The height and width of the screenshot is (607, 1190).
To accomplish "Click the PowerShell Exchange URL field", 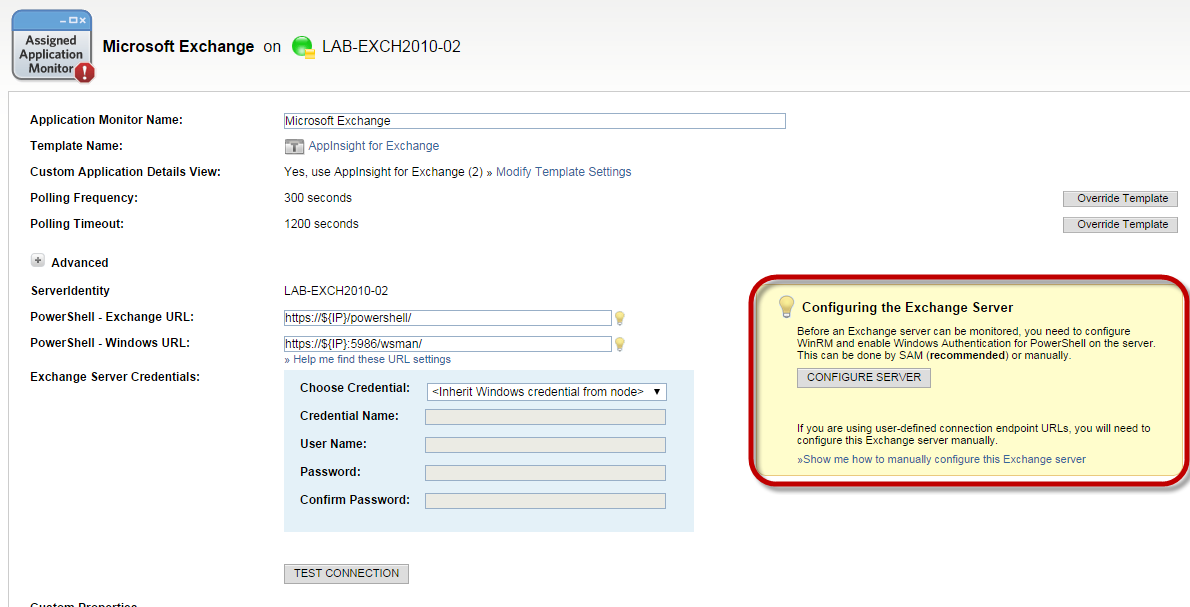I will 448,318.
